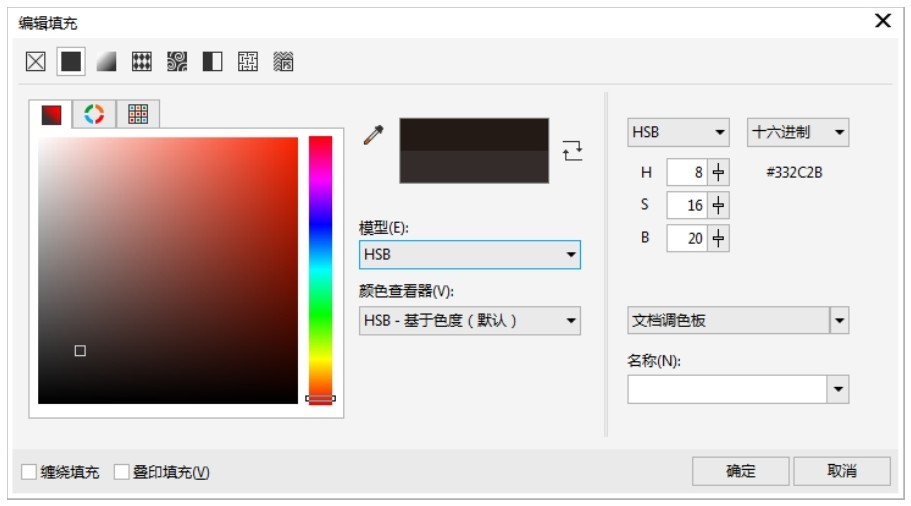The height and width of the screenshot is (506, 911).
Task: Select the Two-color pattern fill icon
Action: [x=212, y=61]
